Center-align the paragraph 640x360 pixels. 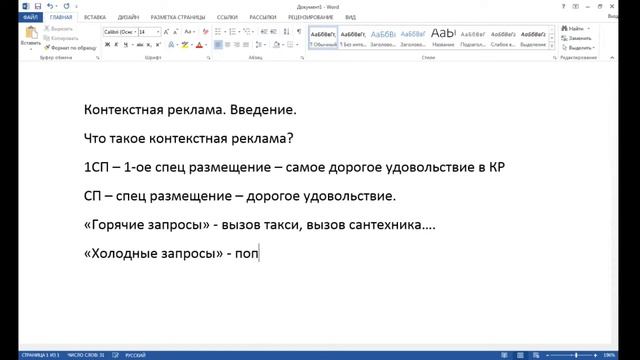(x=227, y=44)
